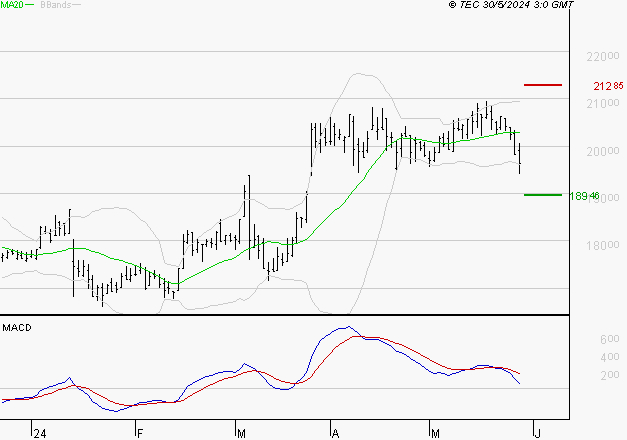Viewport: 627px width, 440px height.
Task: Click the 24 year marker on time axis
Action: [x=40, y=434]
